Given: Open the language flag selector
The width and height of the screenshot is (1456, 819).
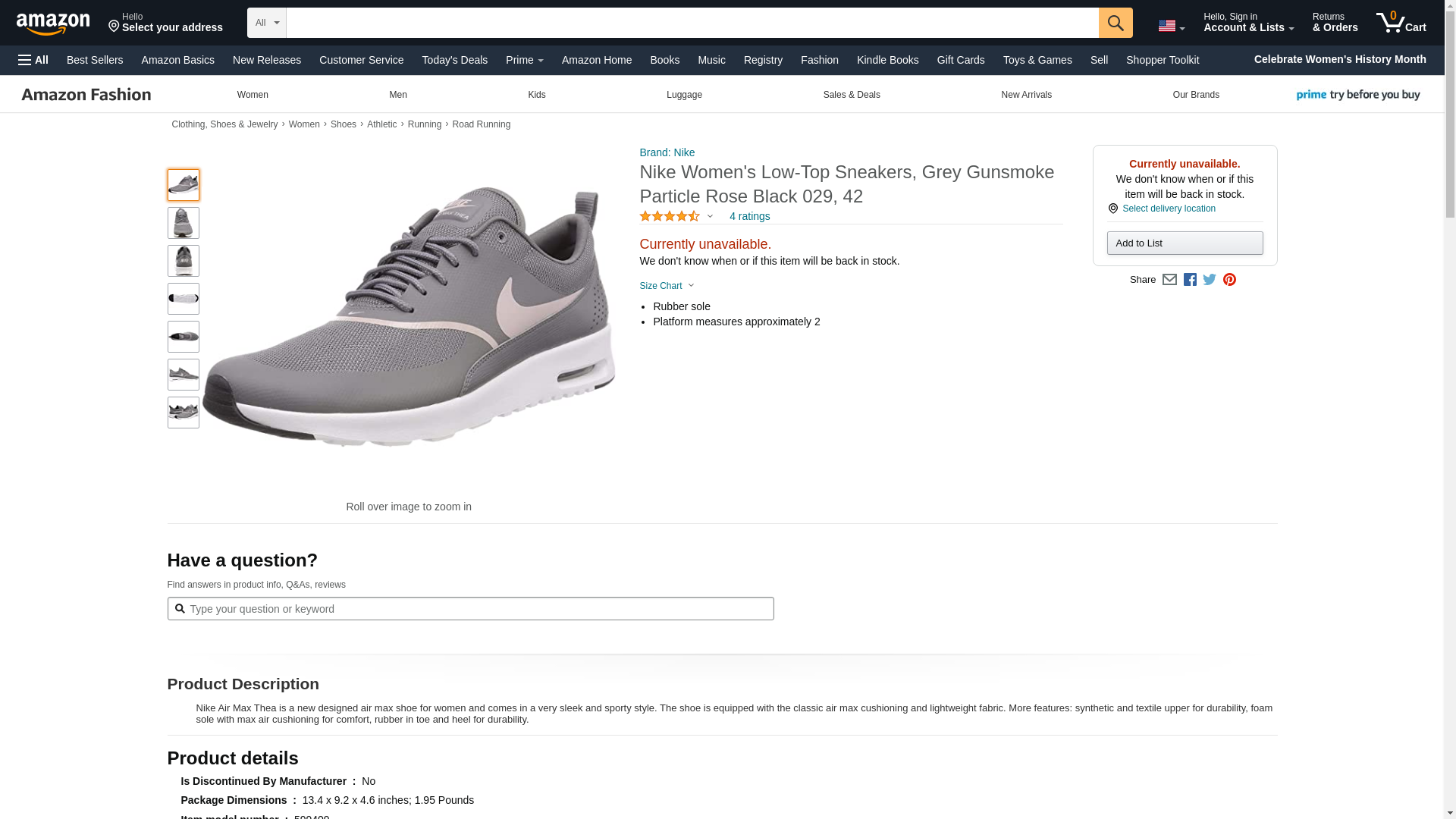Looking at the screenshot, I should click(x=1171, y=26).
